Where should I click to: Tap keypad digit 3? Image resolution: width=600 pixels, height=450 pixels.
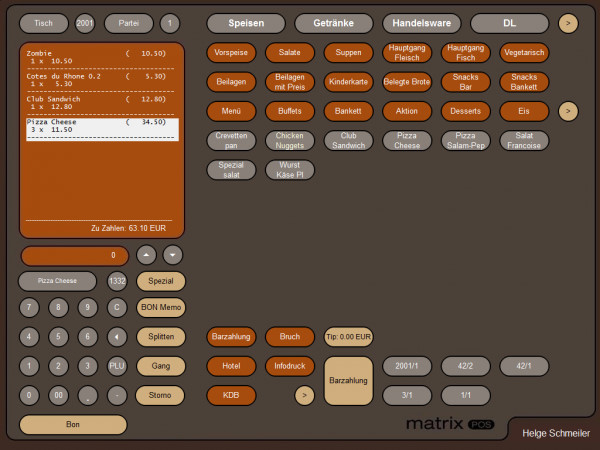tap(88, 366)
